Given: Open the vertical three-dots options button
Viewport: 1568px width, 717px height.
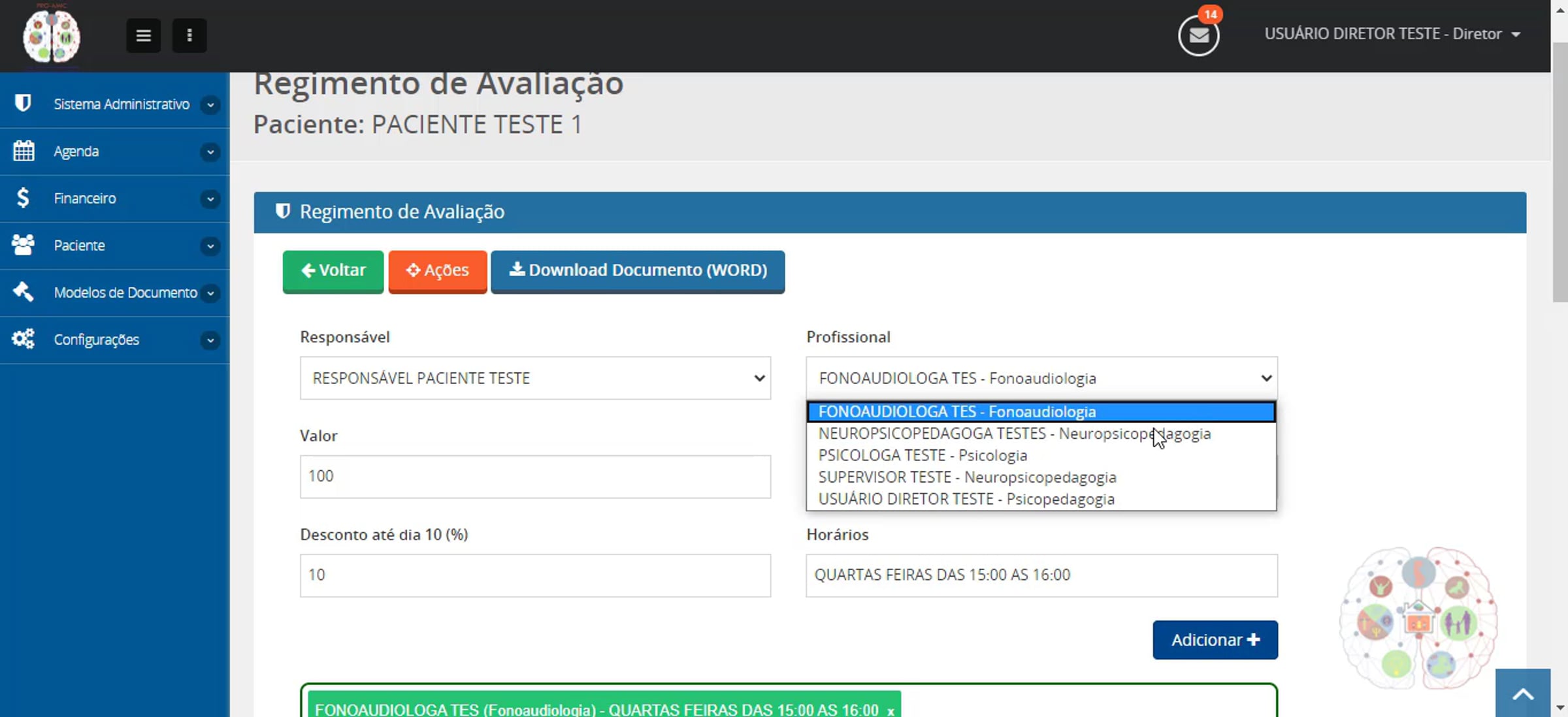Looking at the screenshot, I should coord(189,35).
